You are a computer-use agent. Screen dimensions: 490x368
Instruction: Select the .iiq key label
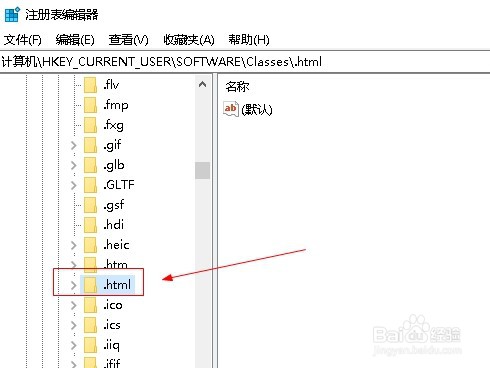point(111,345)
